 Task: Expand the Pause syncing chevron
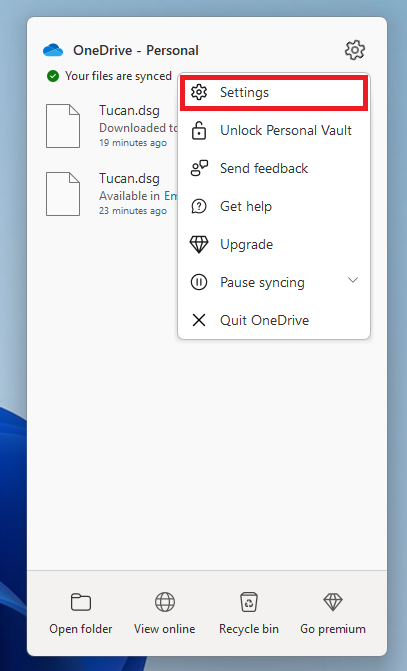coord(353,280)
